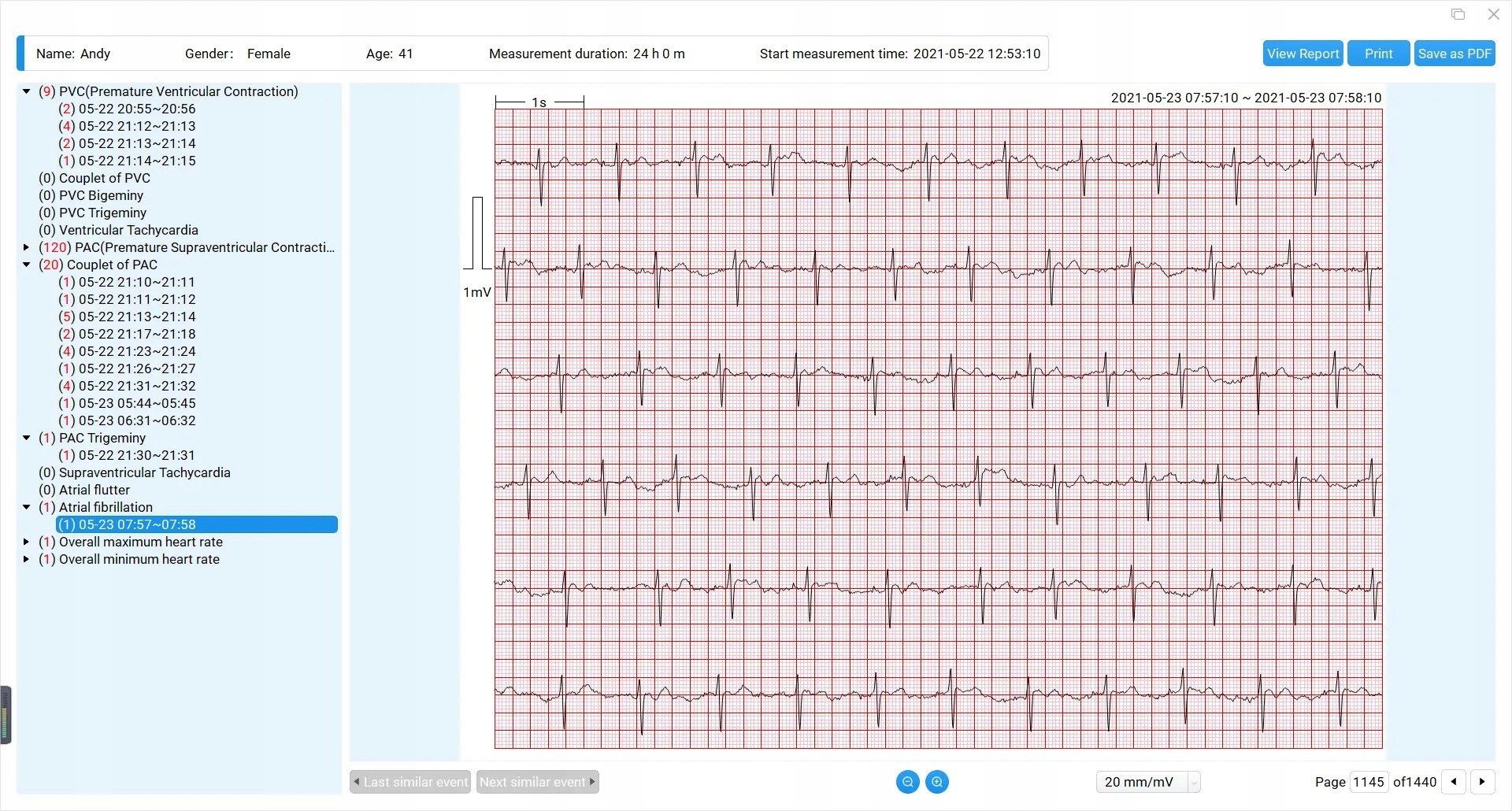Select PVC Trigeminy item
This screenshot has width=1512, height=811.
click(x=93, y=213)
